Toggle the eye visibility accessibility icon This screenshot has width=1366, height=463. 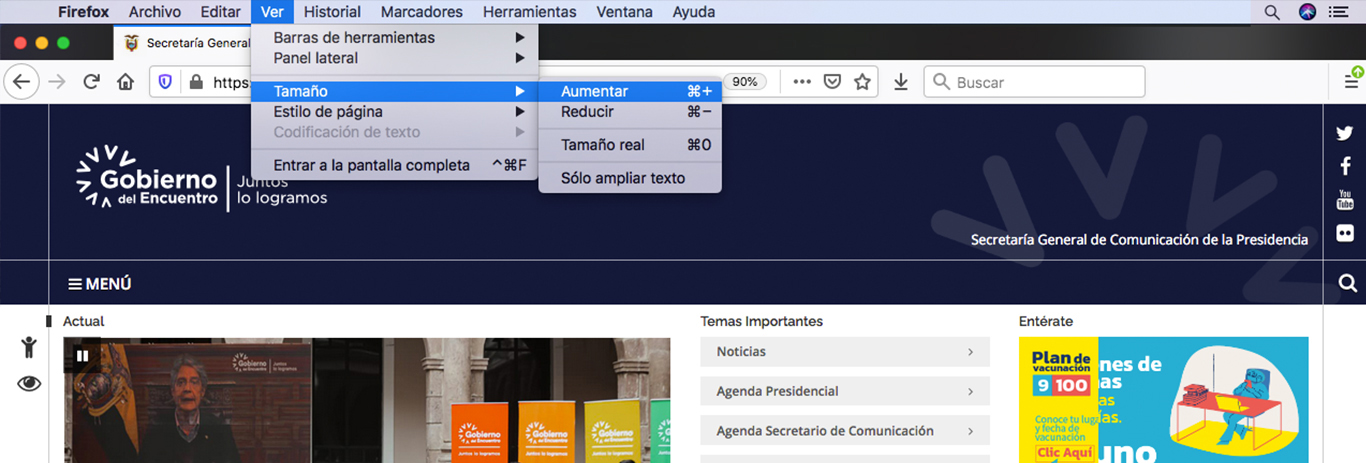point(29,383)
